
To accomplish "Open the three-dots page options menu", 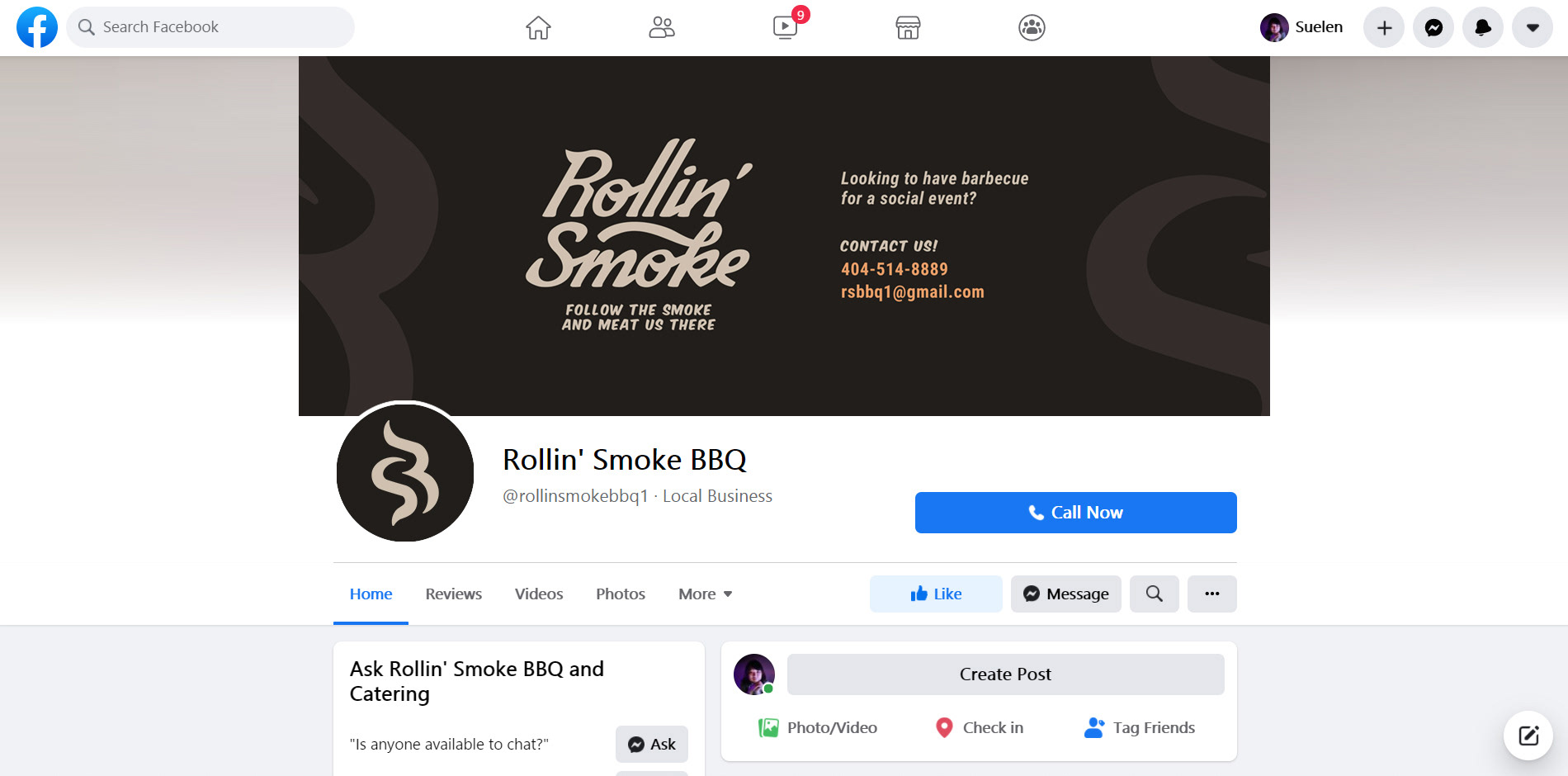I will click(x=1211, y=594).
